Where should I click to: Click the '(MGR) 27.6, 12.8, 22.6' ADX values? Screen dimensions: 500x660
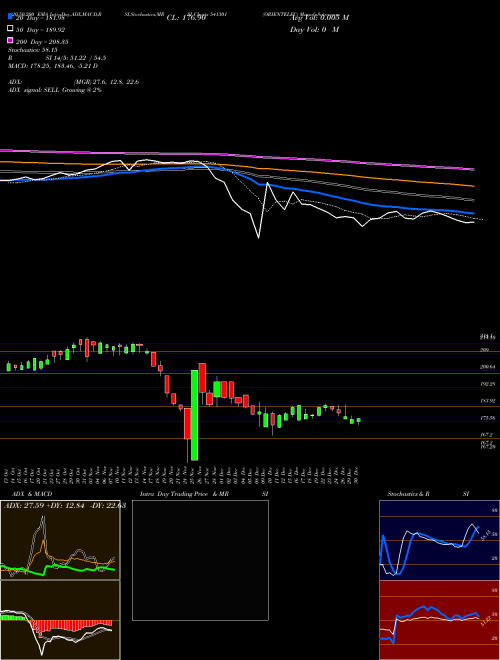106,82
